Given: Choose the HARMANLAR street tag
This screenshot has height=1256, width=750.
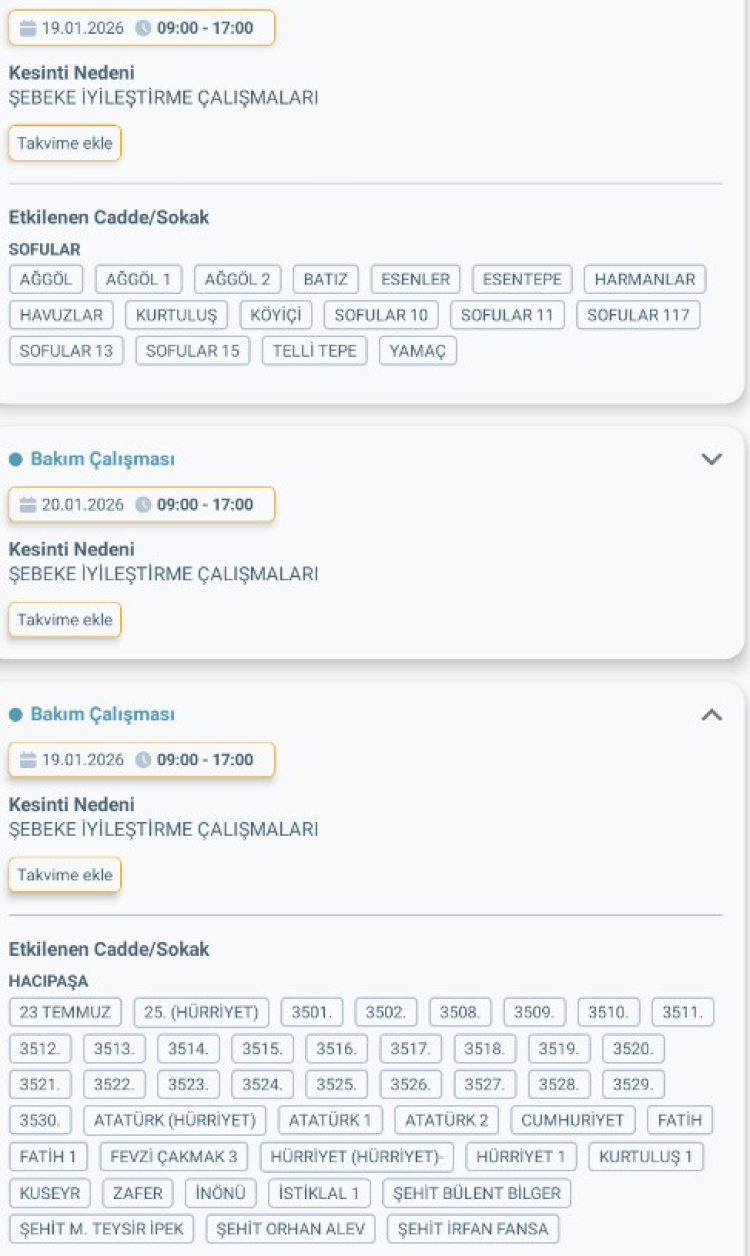Looking at the screenshot, I should coord(645,279).
